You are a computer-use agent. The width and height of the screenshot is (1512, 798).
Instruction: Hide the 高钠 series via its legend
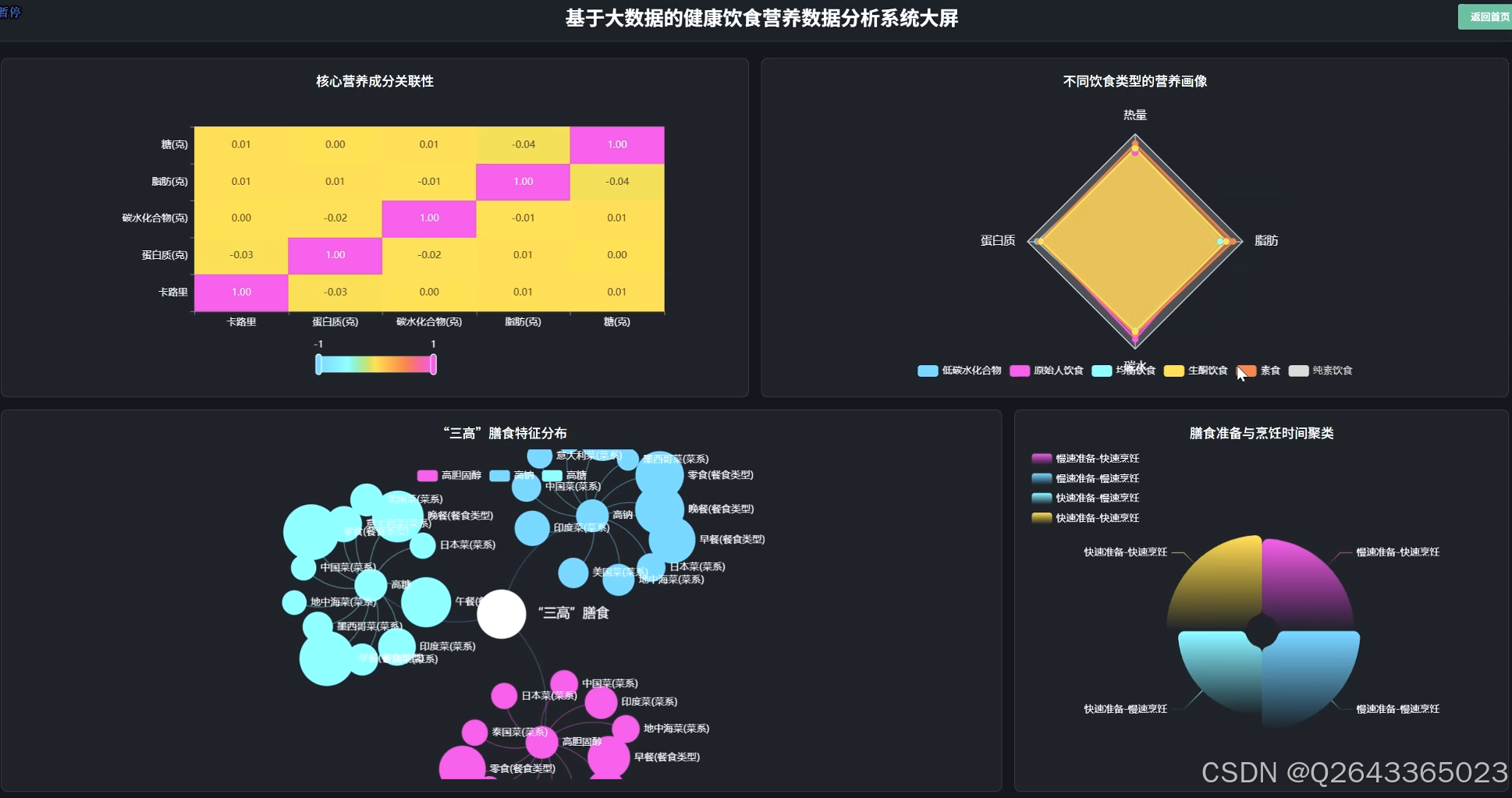(x=499, y=475)
